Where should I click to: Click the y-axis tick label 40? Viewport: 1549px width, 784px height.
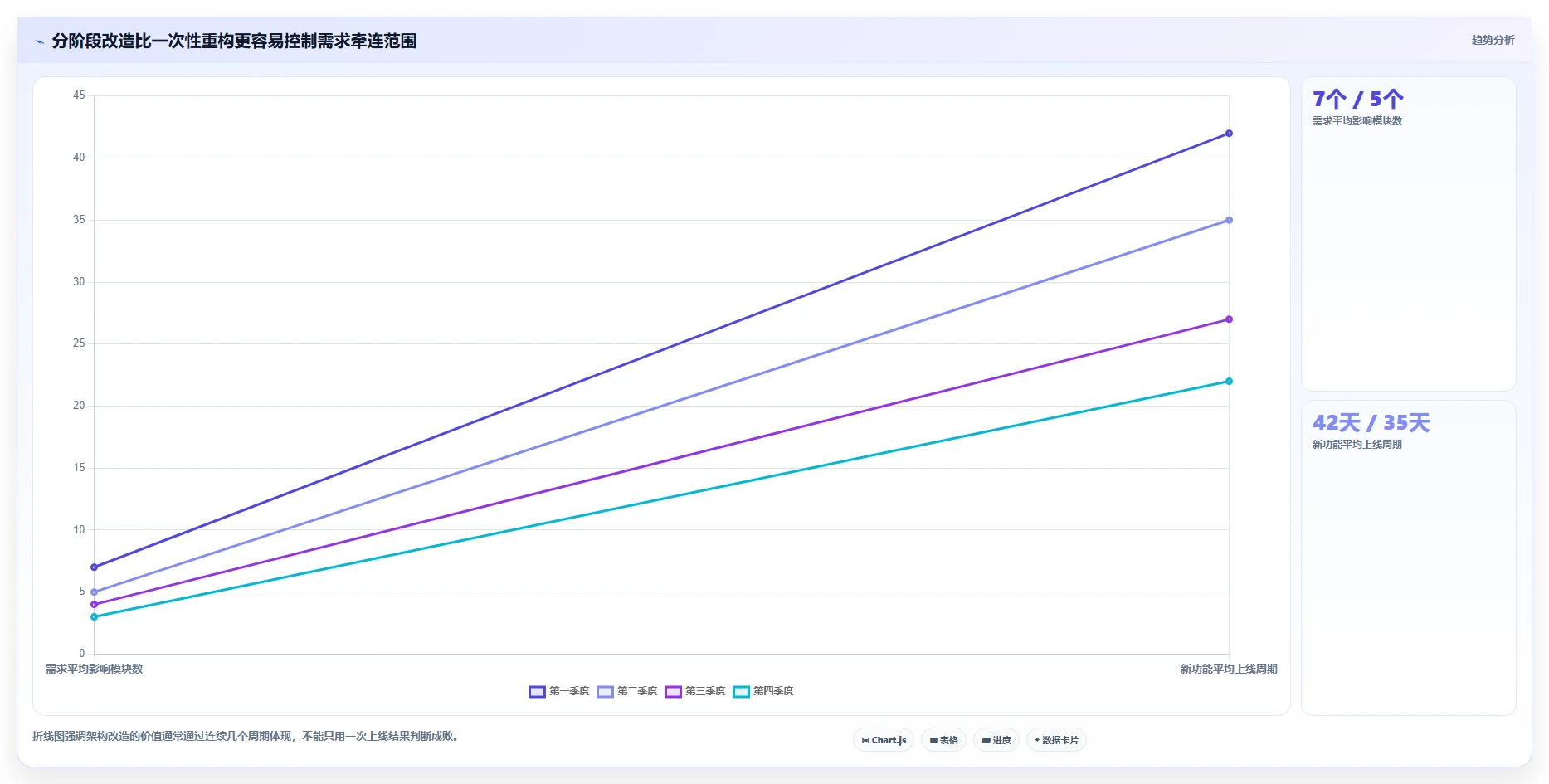[x=79, y=158]
